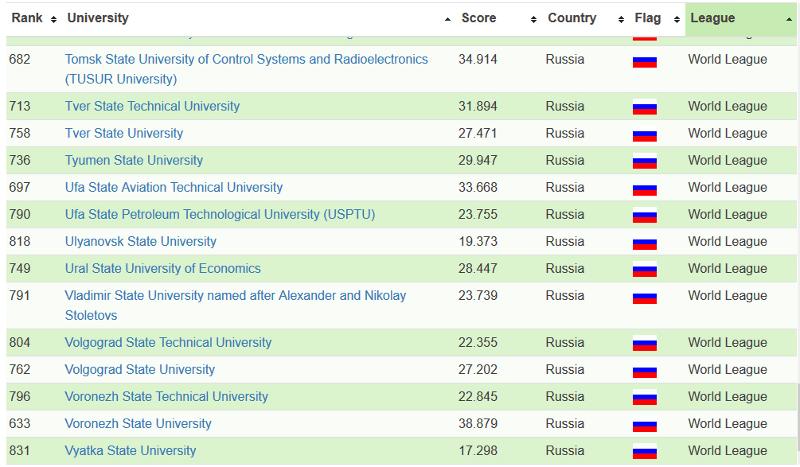
Task: Click the flag in the Ural State University of Economics row
Action: pos(644,270)
